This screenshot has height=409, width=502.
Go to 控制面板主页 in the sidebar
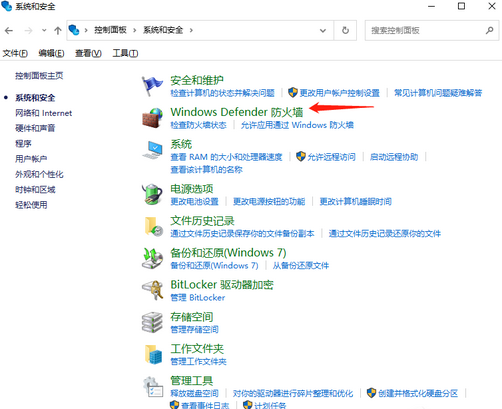39,76
